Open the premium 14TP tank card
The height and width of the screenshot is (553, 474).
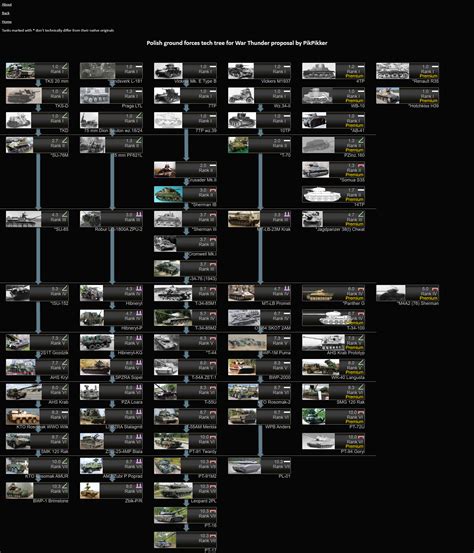333,194
